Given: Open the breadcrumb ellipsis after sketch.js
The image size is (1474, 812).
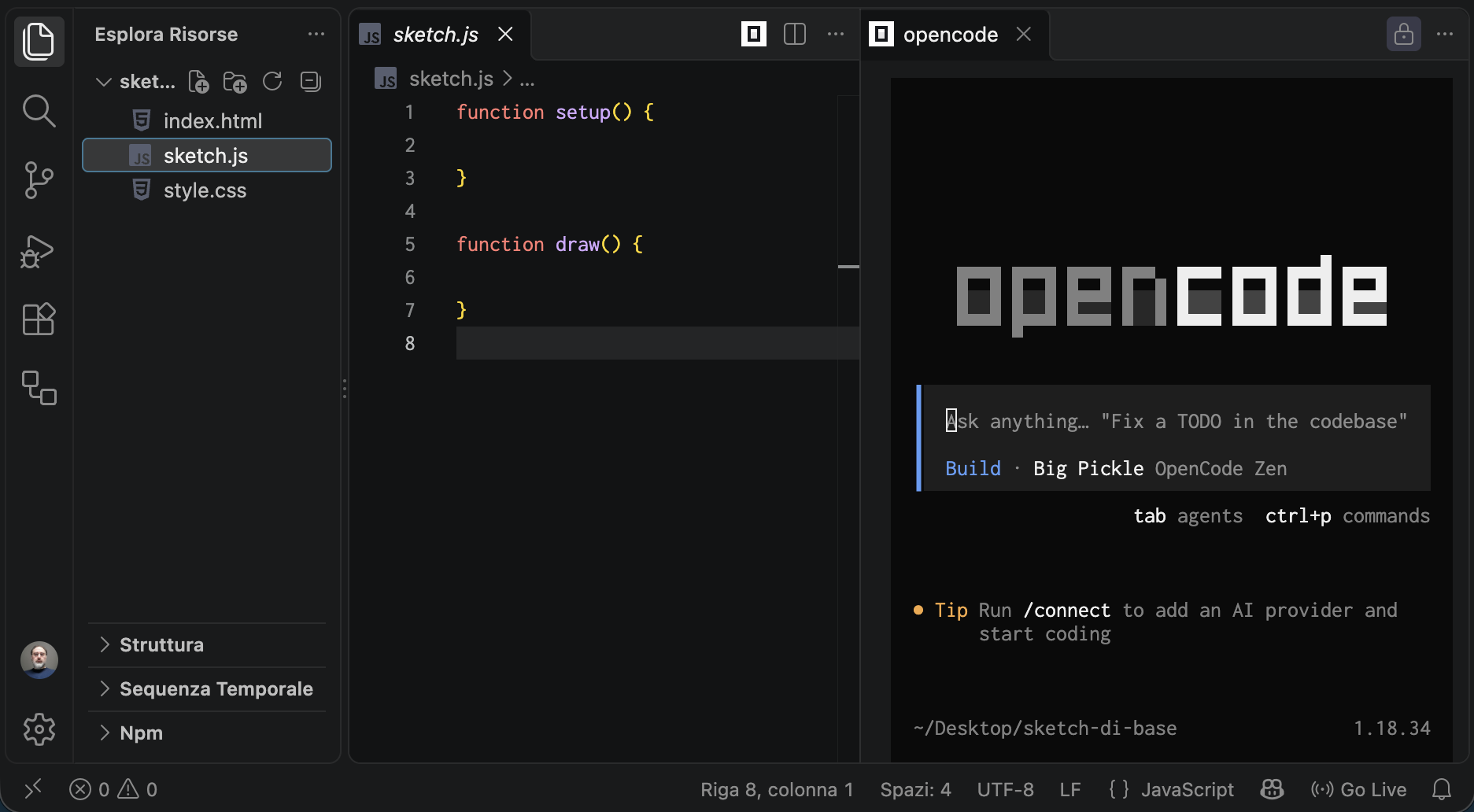Looking at the screenshot, I should [x=527, y=79].
